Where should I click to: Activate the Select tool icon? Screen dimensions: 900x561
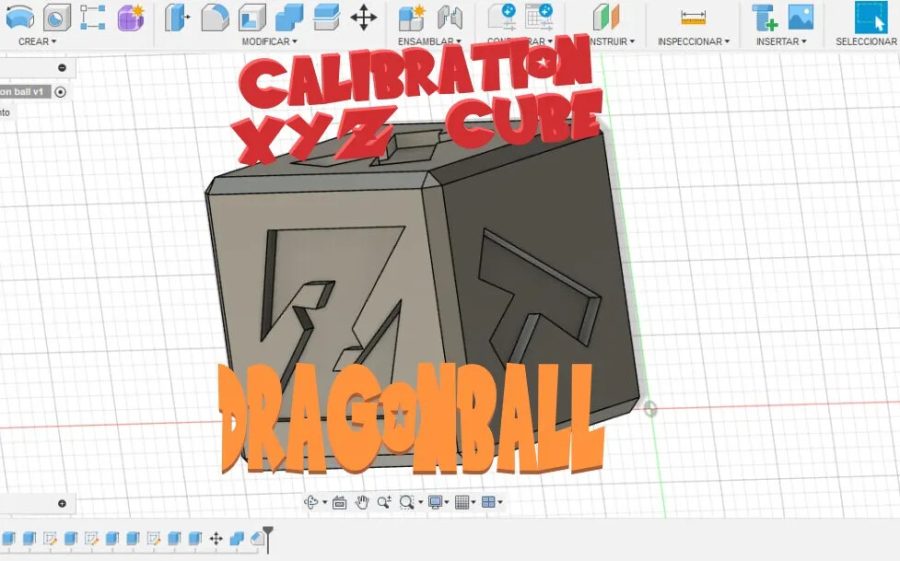point(871,17)
